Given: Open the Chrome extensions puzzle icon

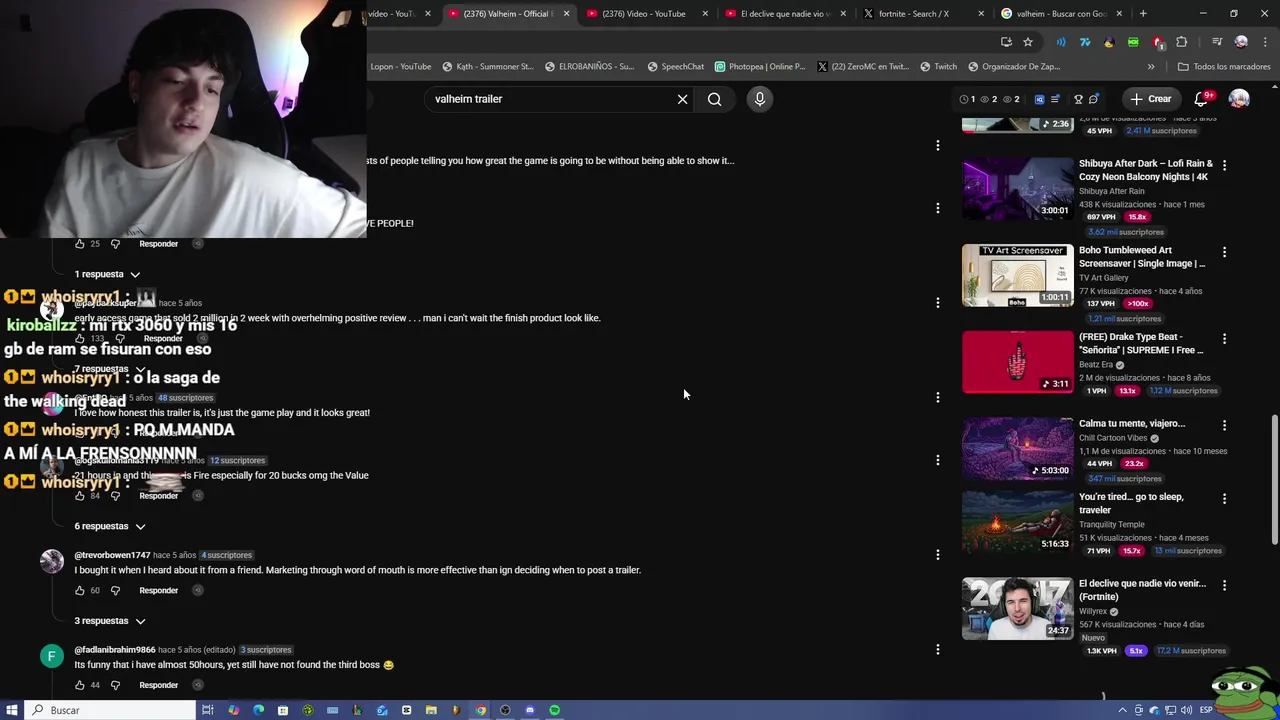Looking at the screenshot, I should coord(1181,42).
